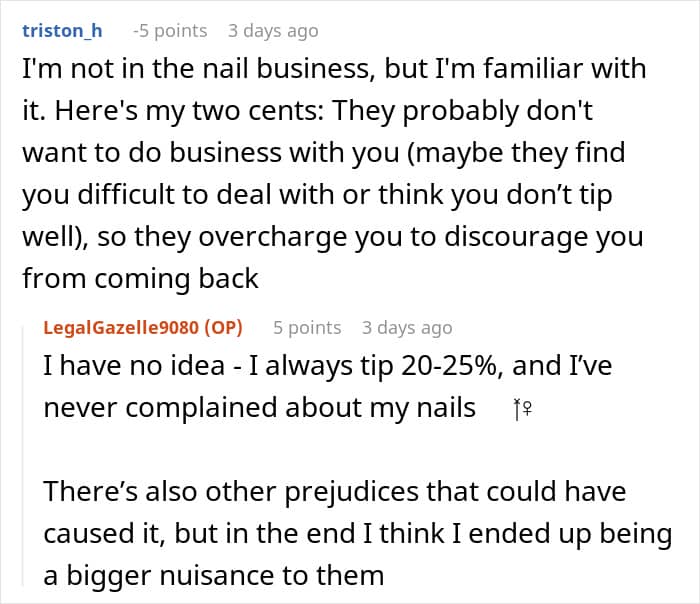Click the text 'never complained about my nails'
Viewport: 700px width, 604px height.
[x=260, y=408]
